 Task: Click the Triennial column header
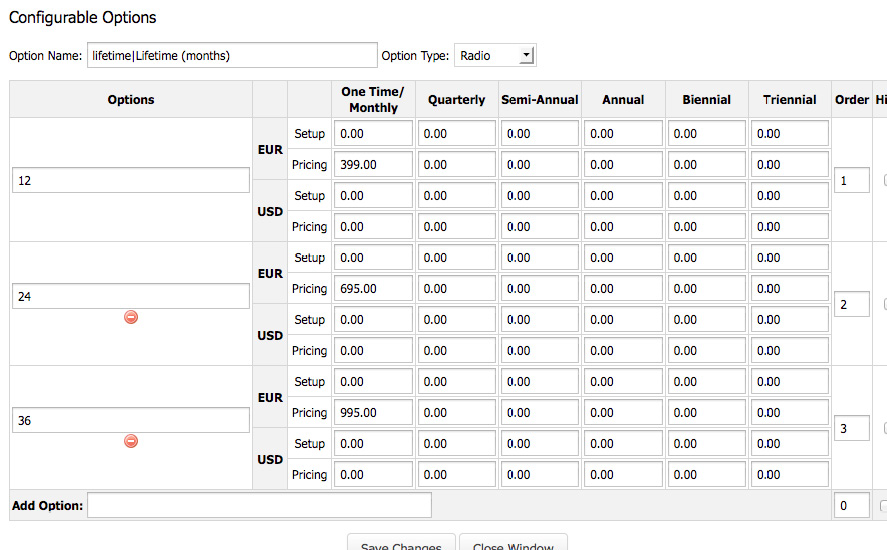point(790,100)
